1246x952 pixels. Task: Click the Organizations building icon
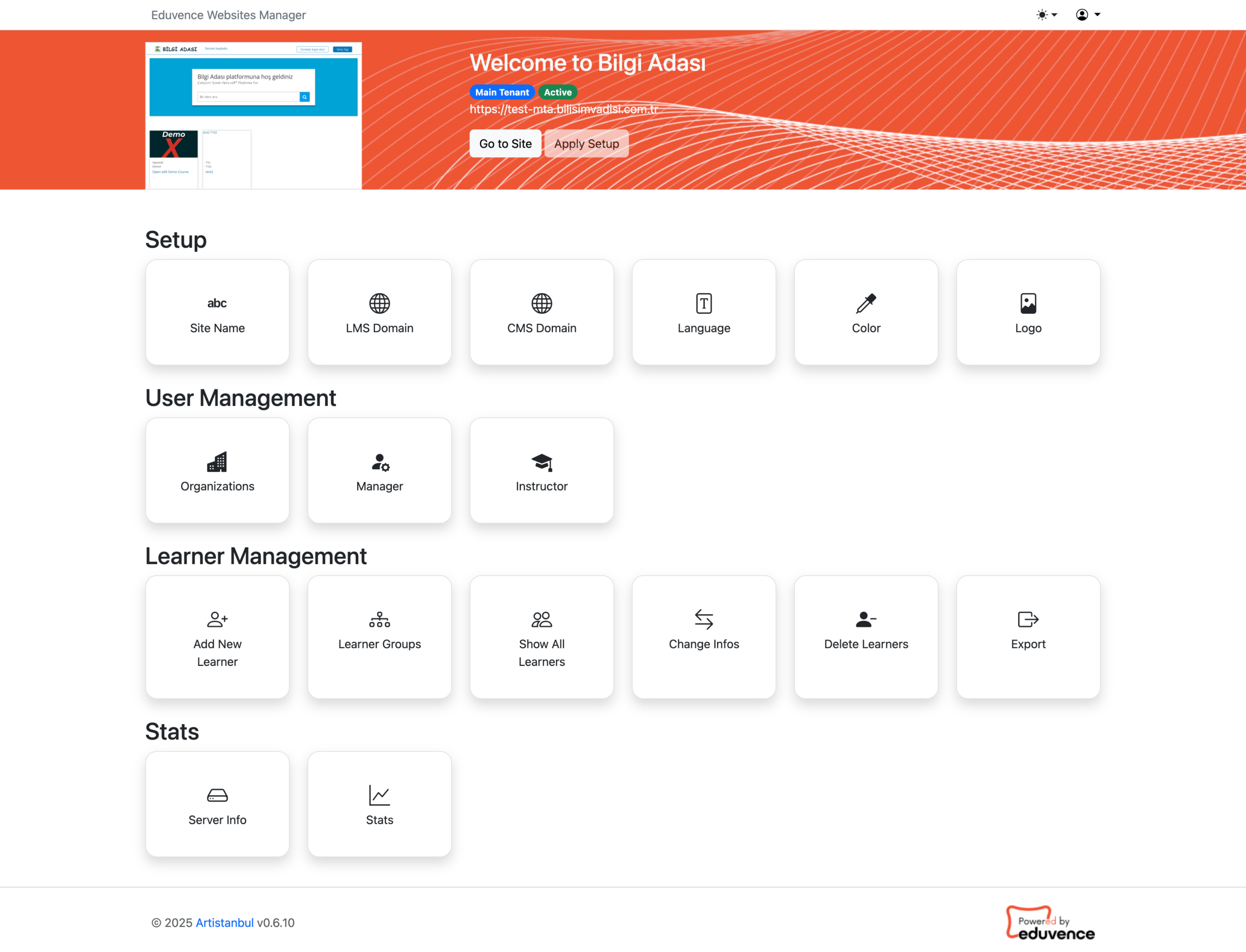(217, 462)
